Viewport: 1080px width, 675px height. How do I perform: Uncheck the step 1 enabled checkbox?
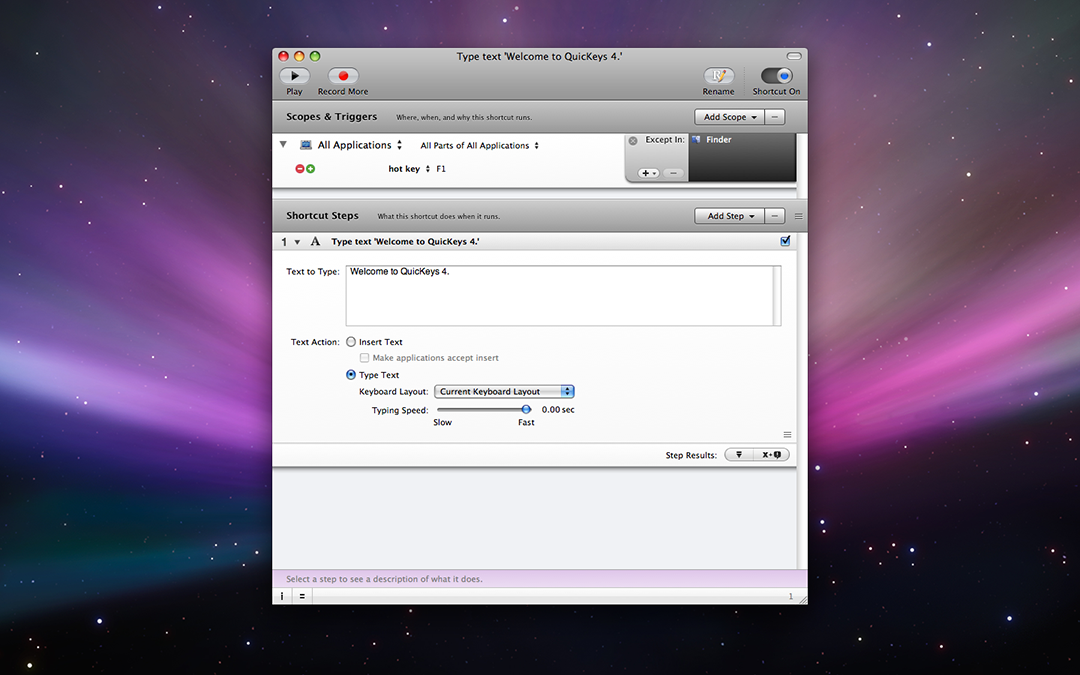(x=785, y=241)
